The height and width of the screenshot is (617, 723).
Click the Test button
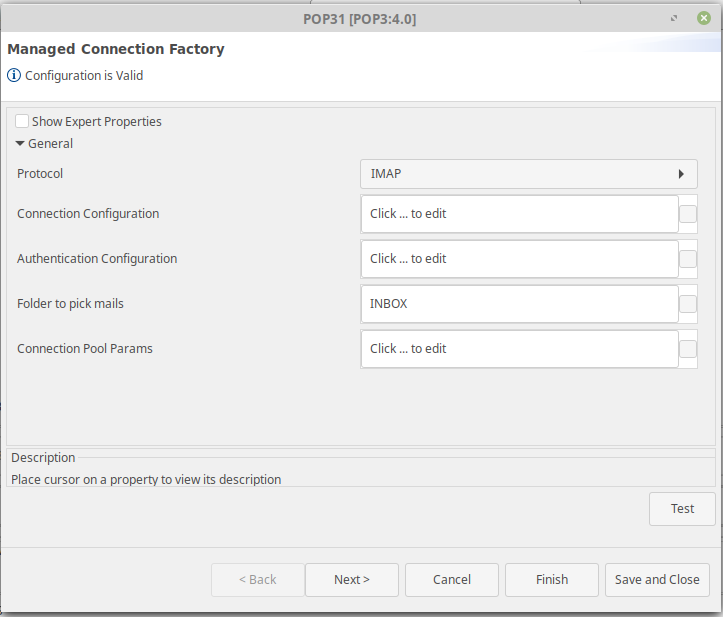pyautogui.click(x=682, y=509)
